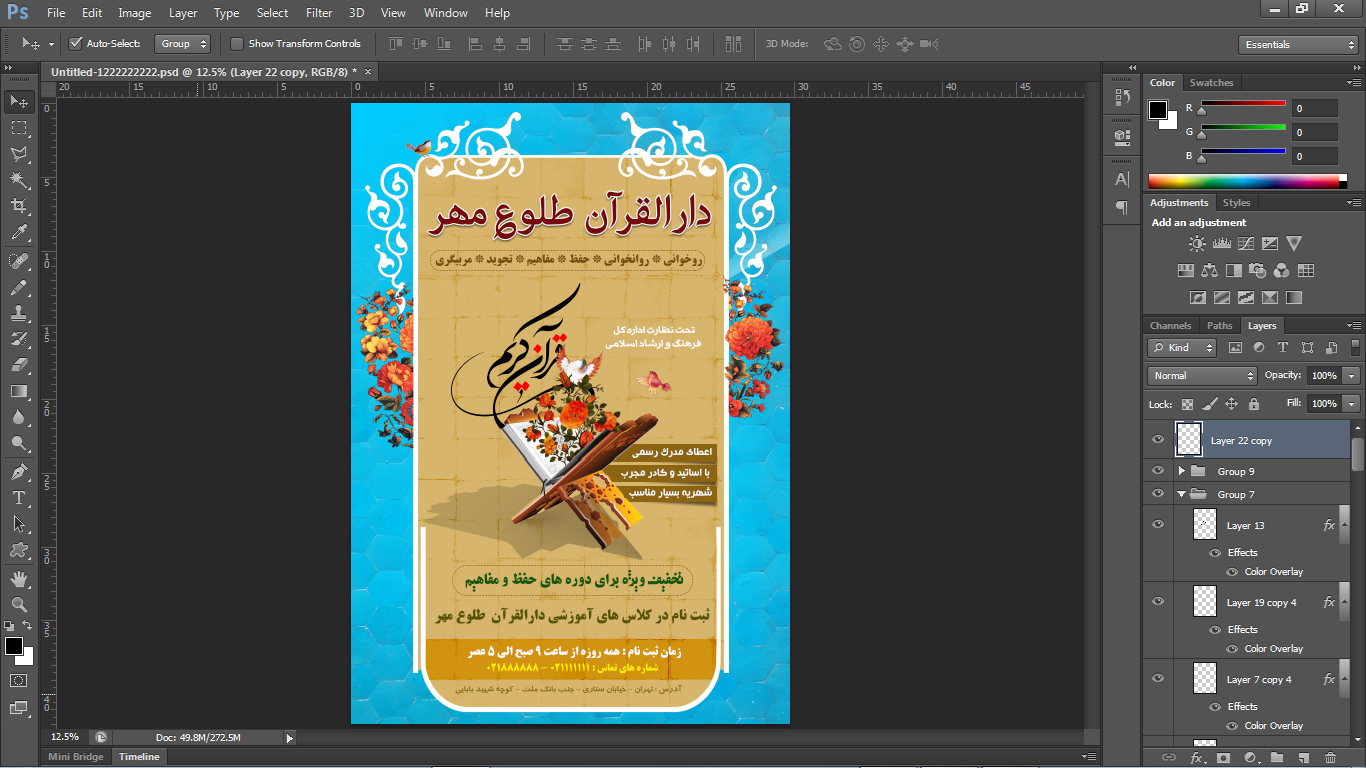Open the Auto-Select Group dropdown
Screen dimensions: 1366x768
tap(185, 44)
